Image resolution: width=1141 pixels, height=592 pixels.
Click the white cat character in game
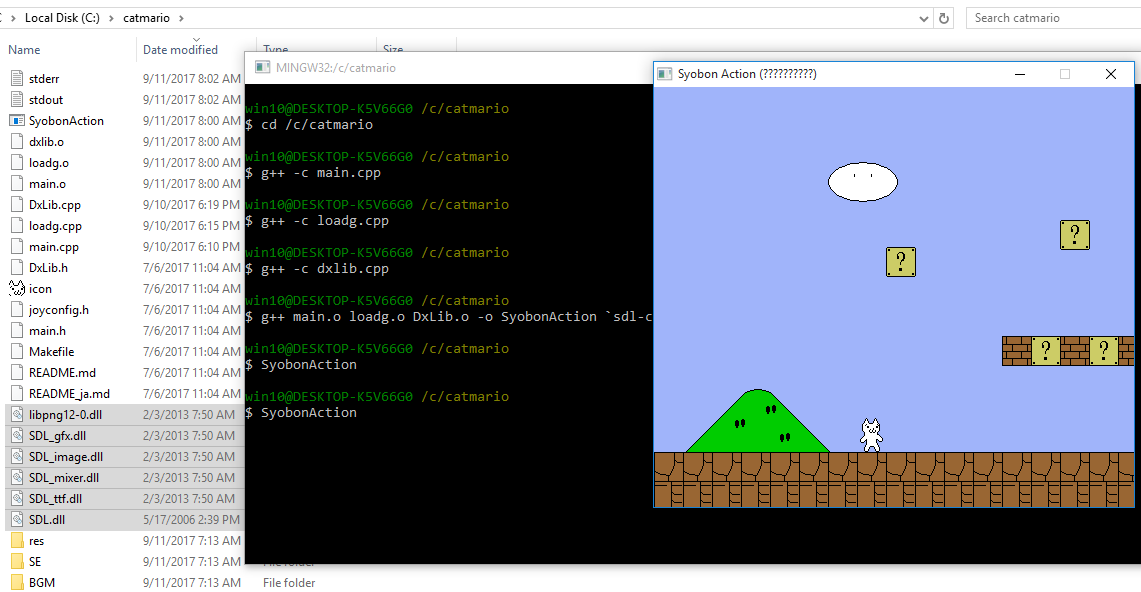(x=871, y=435)
